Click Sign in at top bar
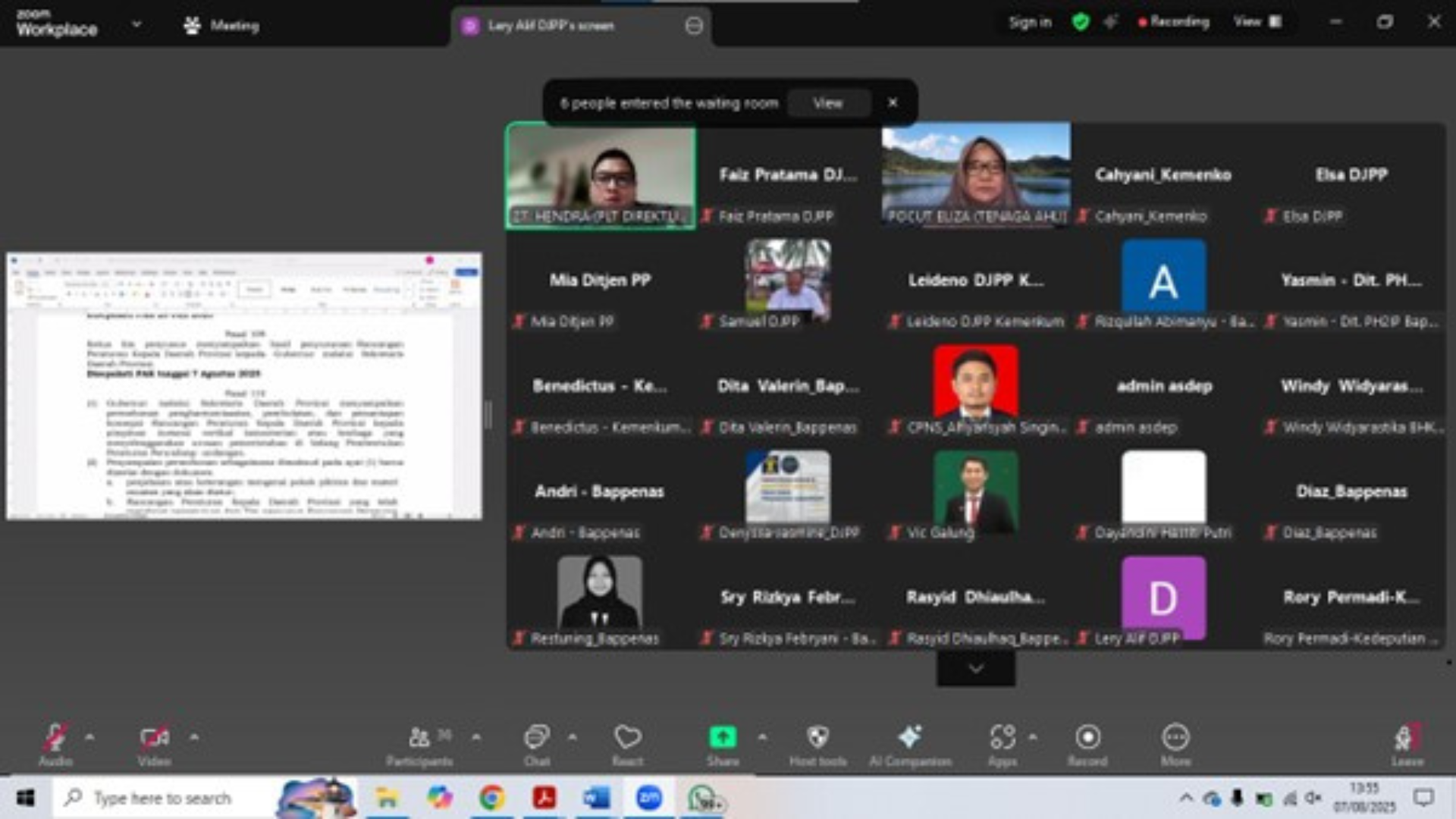The width and height of the screenshot is (1456, 819). click(1030, 22)
